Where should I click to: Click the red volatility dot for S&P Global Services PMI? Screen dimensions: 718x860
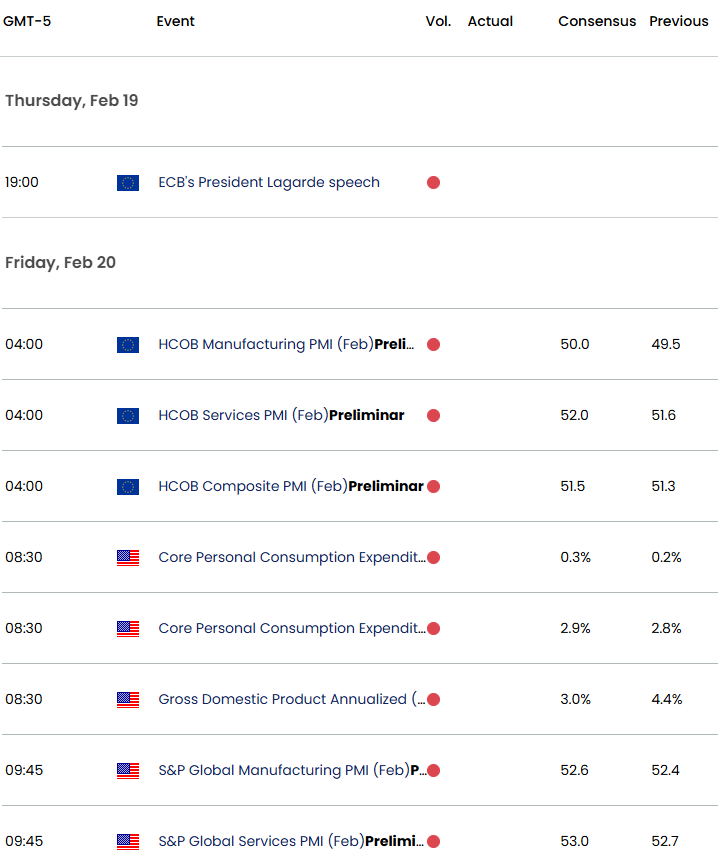pyautogui.click(x=433, y=842)
